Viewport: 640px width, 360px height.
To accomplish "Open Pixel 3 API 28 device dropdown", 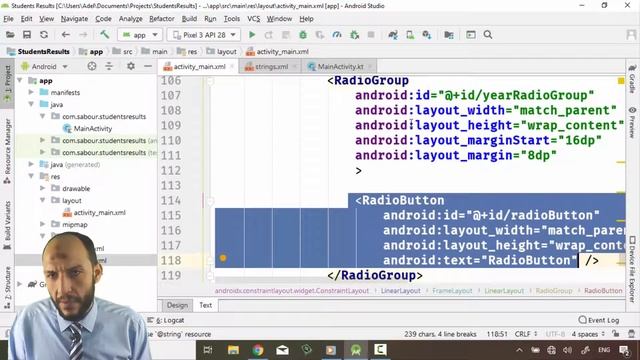I will click(x=204, y=35).
